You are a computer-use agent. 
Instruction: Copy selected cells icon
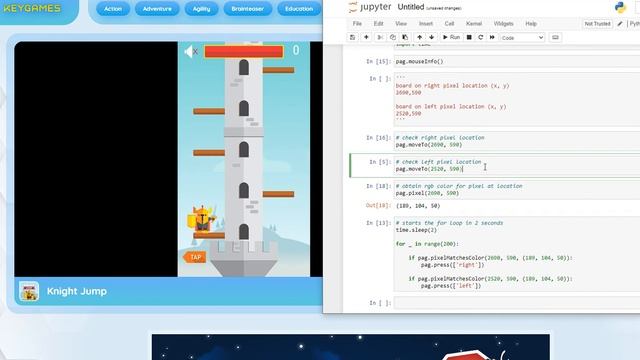pyautogui.click(x=393, y=38)
